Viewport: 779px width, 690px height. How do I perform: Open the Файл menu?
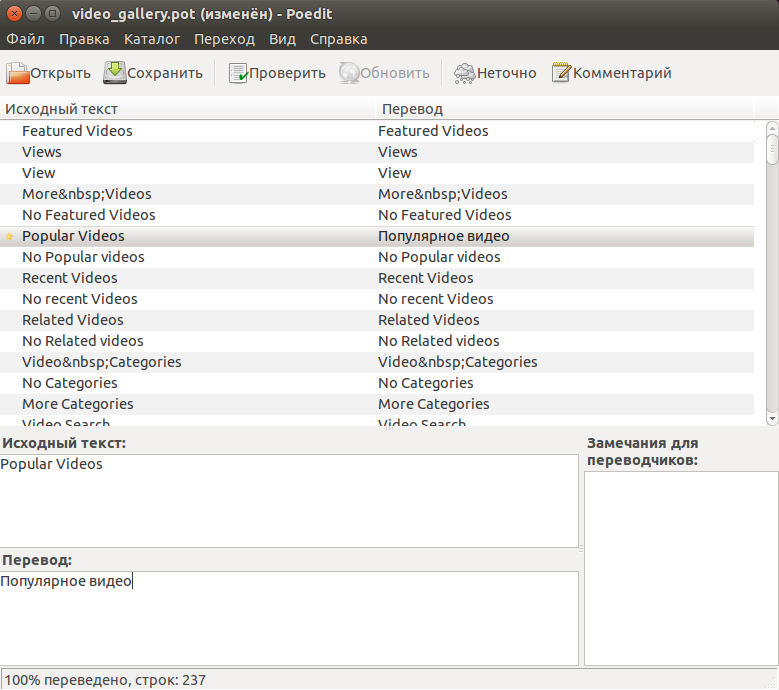pos(25,39)
